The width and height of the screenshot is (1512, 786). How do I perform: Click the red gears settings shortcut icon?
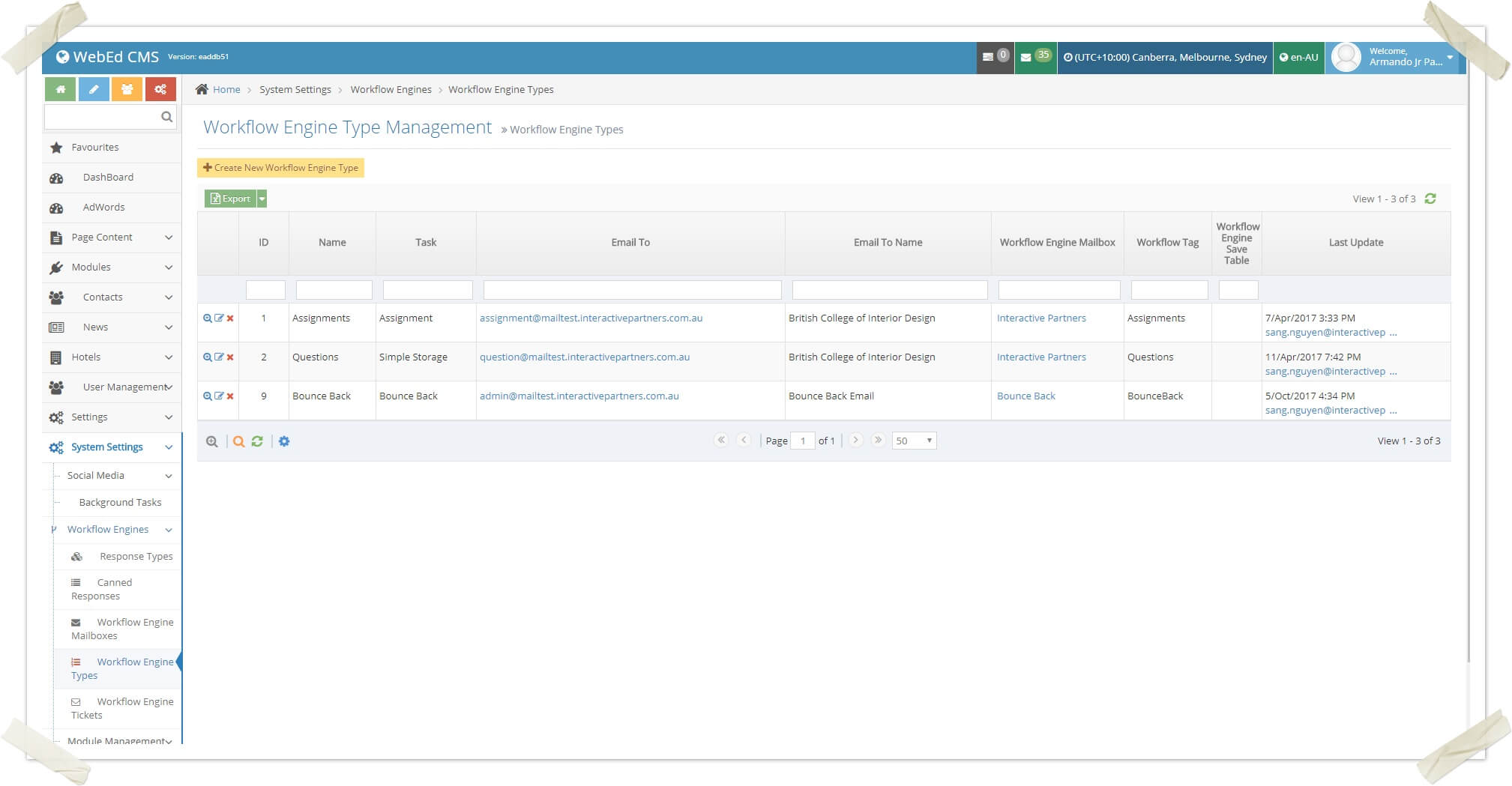point(160,89)
